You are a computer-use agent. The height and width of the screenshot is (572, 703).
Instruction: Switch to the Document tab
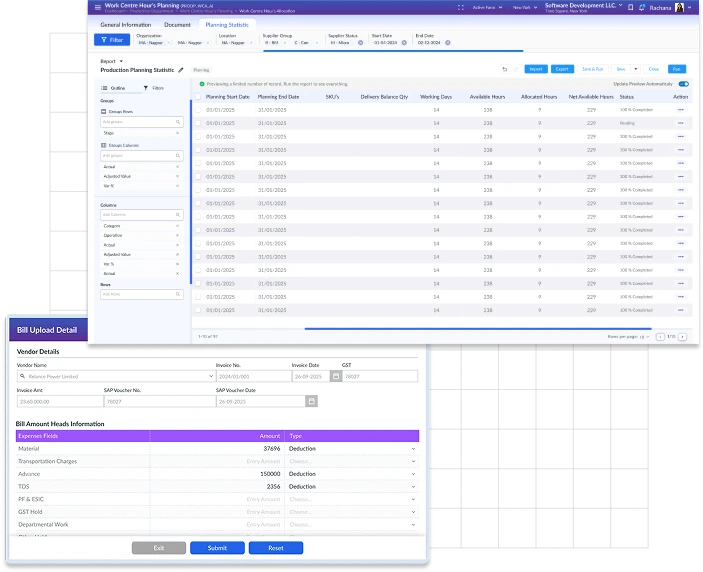coord(177,24)
